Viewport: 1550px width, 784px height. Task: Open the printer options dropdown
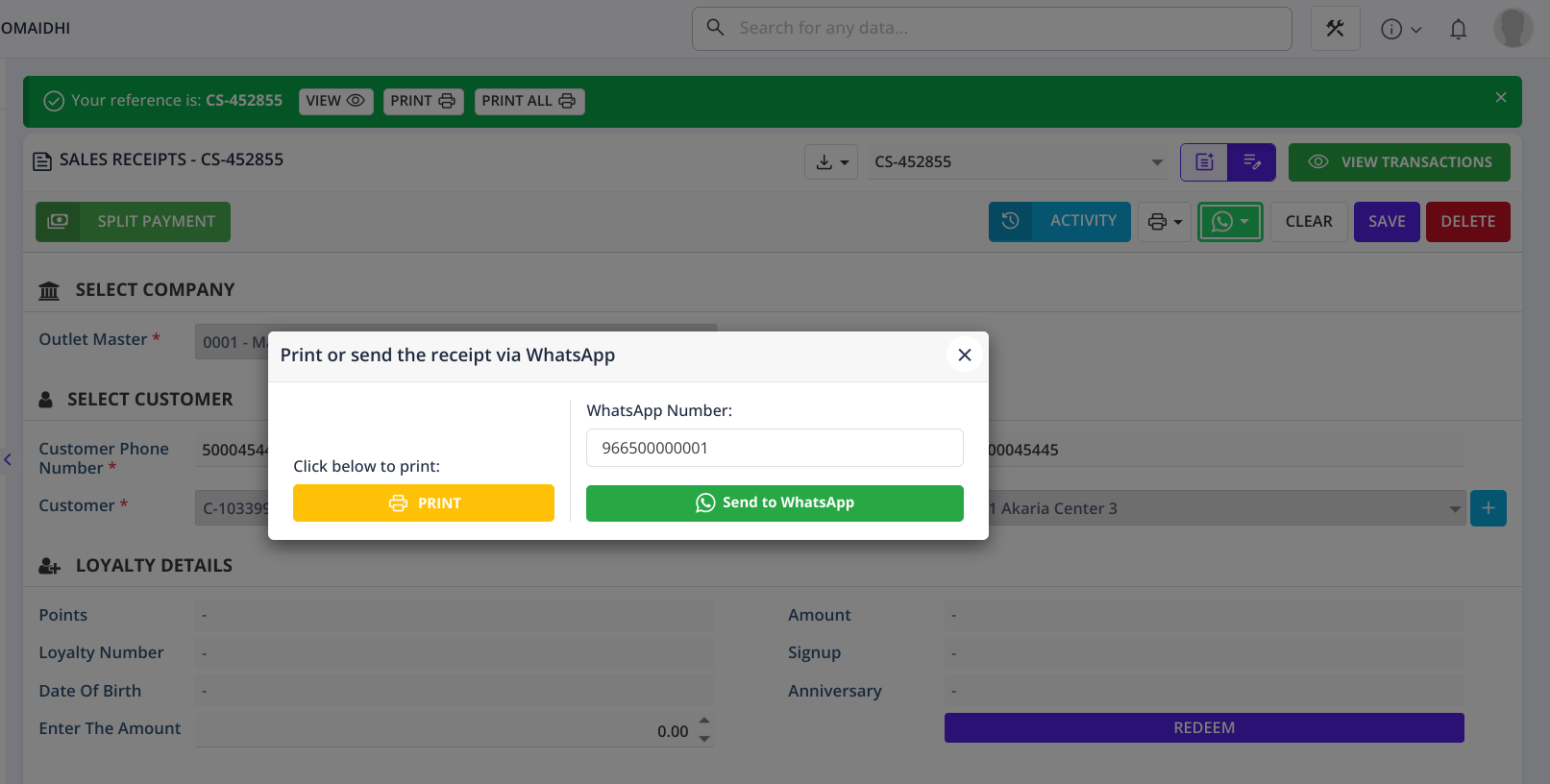pyautogui.click(x=1165, y=222)
